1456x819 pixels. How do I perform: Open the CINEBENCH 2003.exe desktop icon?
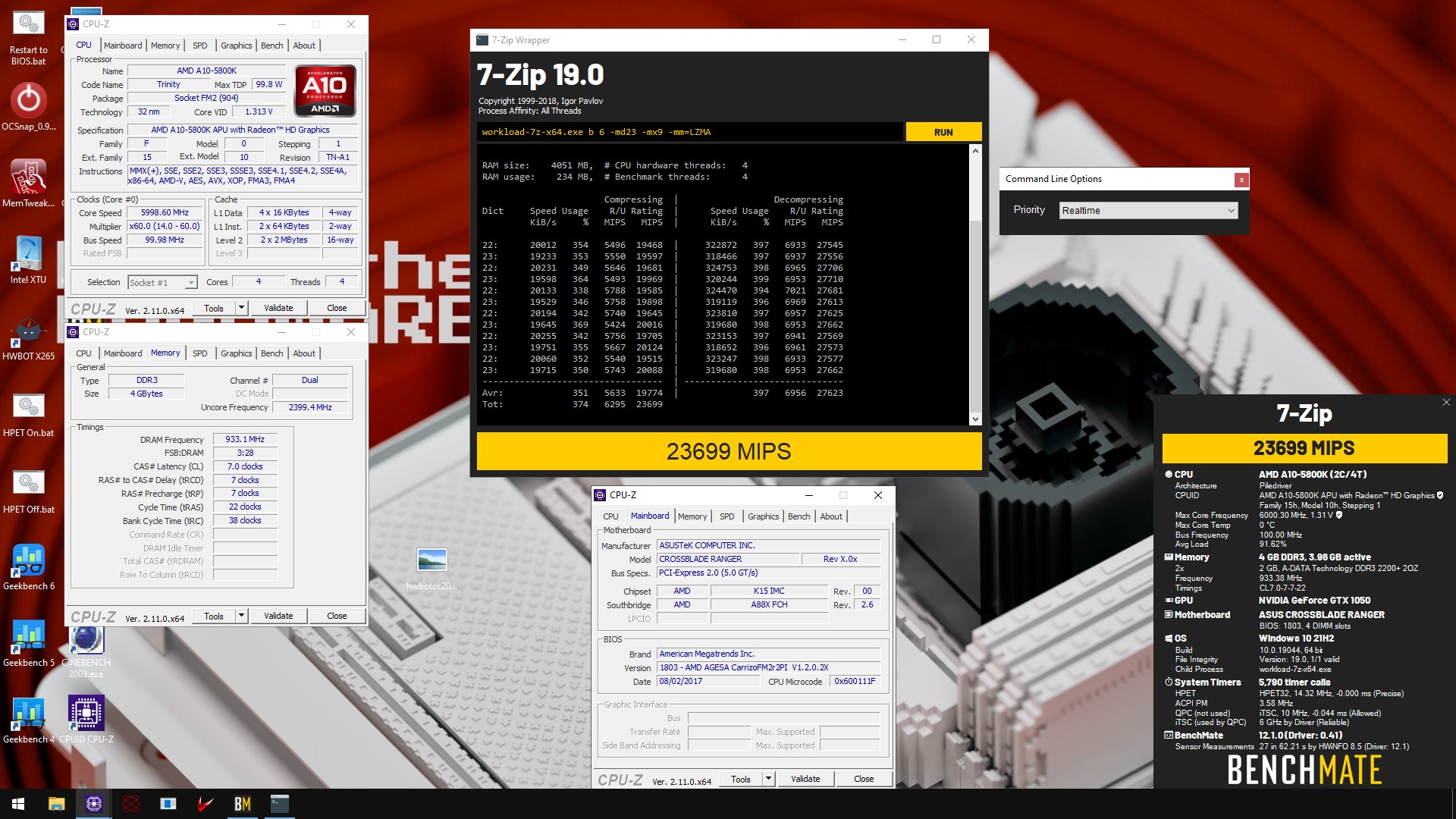click(86, 654)
